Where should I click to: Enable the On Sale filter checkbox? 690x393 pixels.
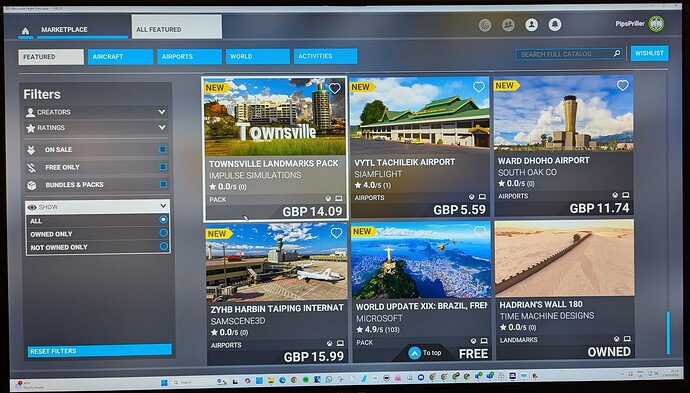tap(163, 150)
